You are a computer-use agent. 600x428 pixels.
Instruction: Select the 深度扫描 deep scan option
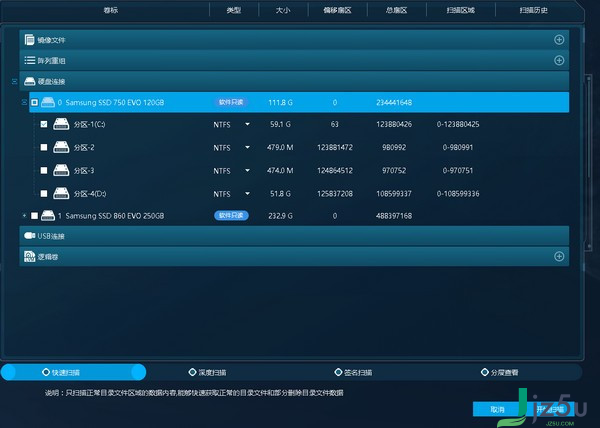click(x=207, y=372)
